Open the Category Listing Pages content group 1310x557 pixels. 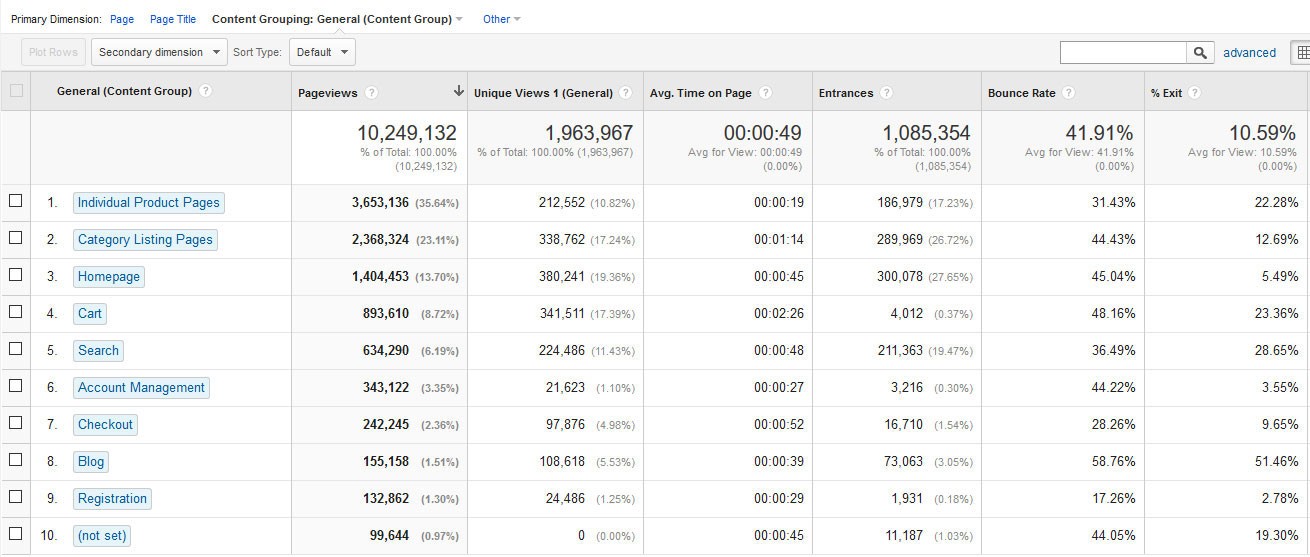pyautogui.click(x=145, y=240)
